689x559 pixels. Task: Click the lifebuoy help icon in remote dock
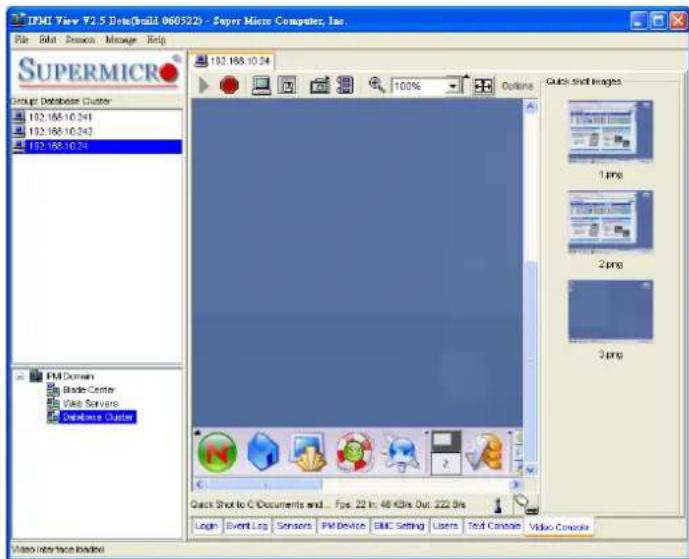[x=354, y=452]
